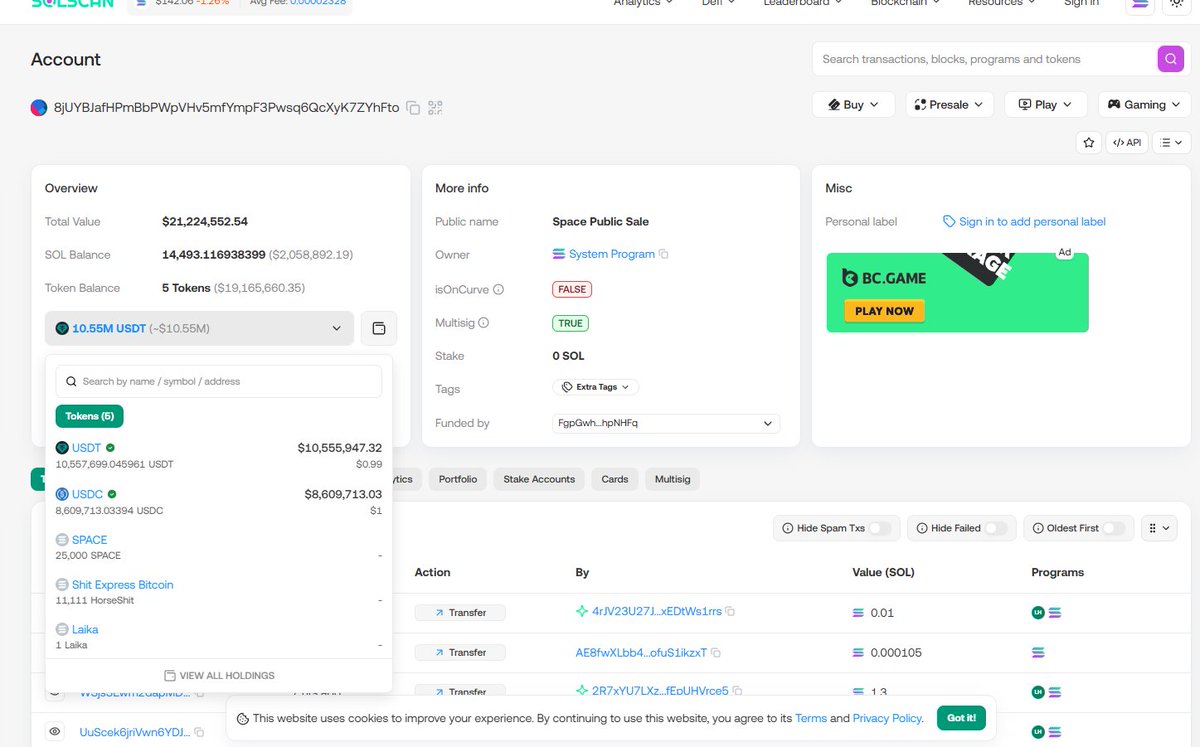
Task: Copy signer address AE8fwXLbb4...ofuS1ikzxT icon
Action: point(715,652)
